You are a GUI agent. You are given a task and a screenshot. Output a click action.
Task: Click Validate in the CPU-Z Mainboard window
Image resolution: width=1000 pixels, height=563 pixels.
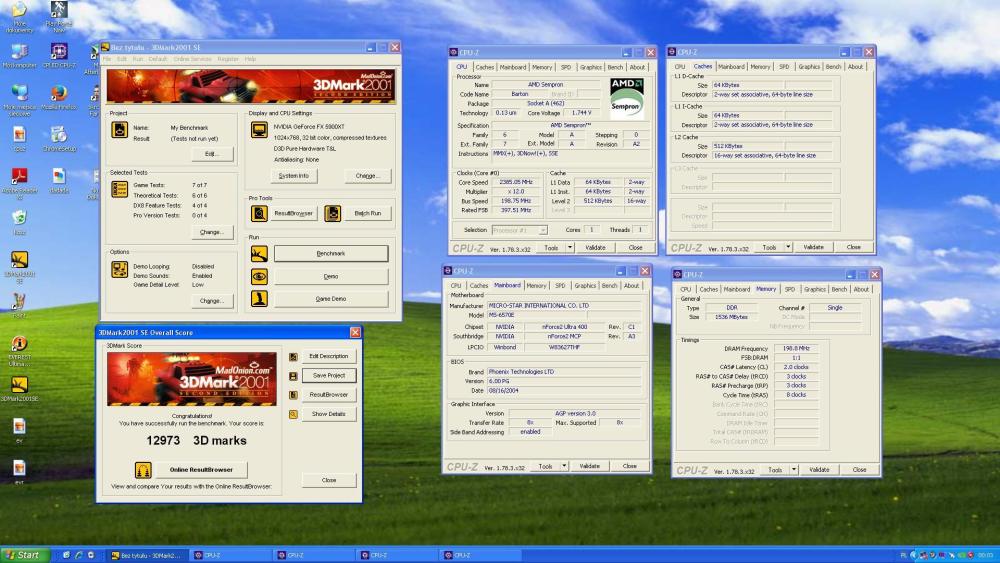click(x=589, y=466)
